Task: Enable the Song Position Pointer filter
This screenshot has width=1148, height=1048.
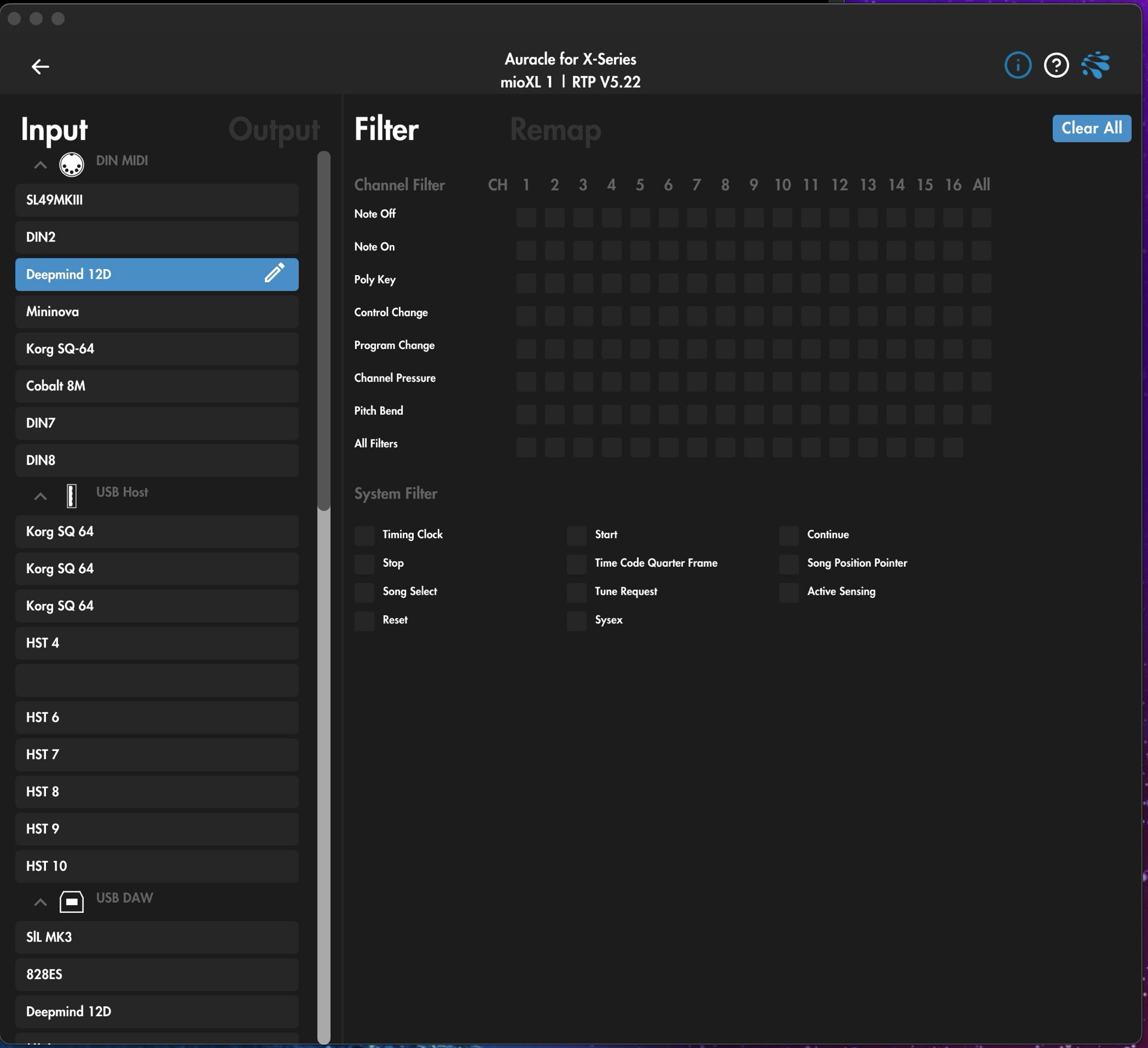Action: [x=789, y=564]
